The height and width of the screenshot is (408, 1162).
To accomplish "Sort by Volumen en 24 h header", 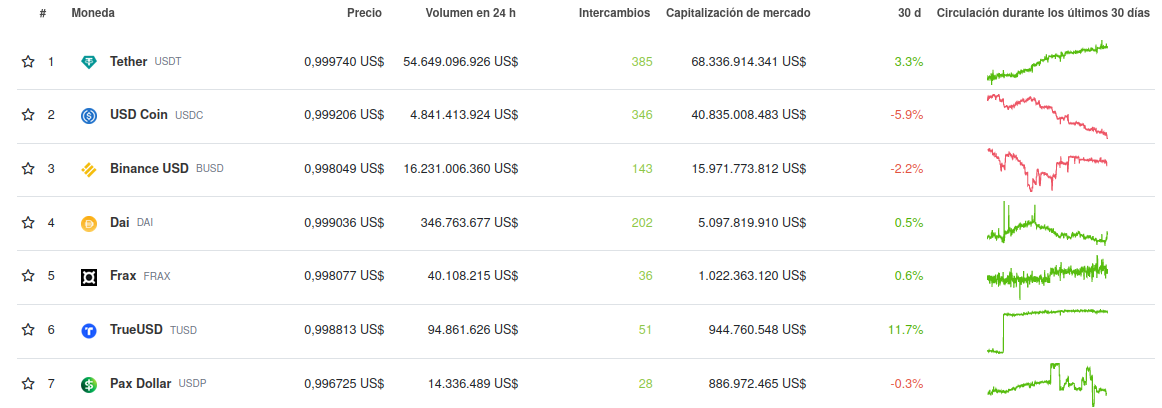I will pos(471,13).
